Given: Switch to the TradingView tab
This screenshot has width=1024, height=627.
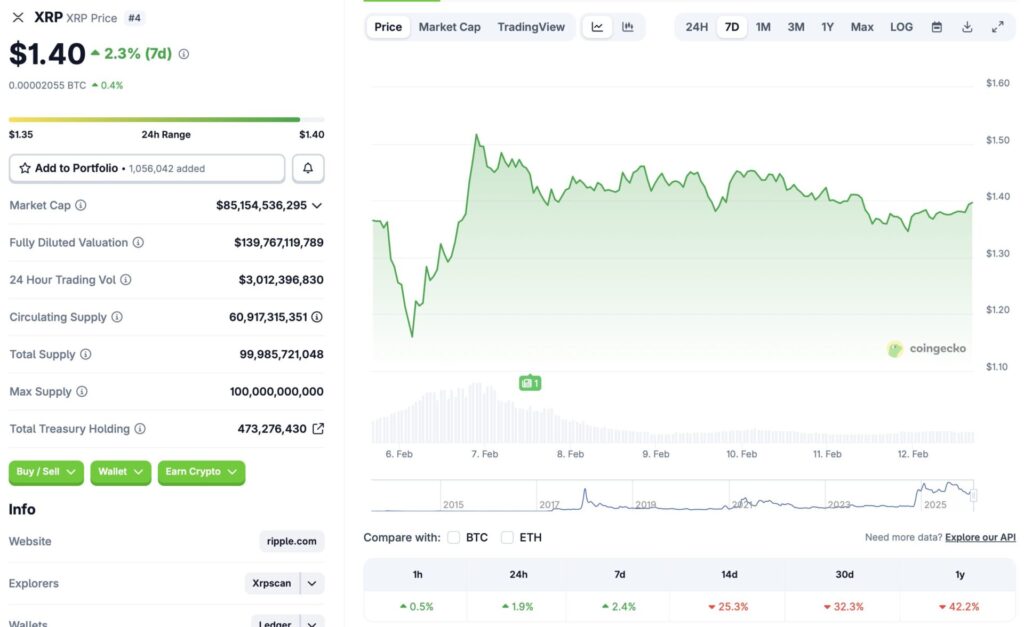Looking at the screenshot, I should (x=531, y=27).
